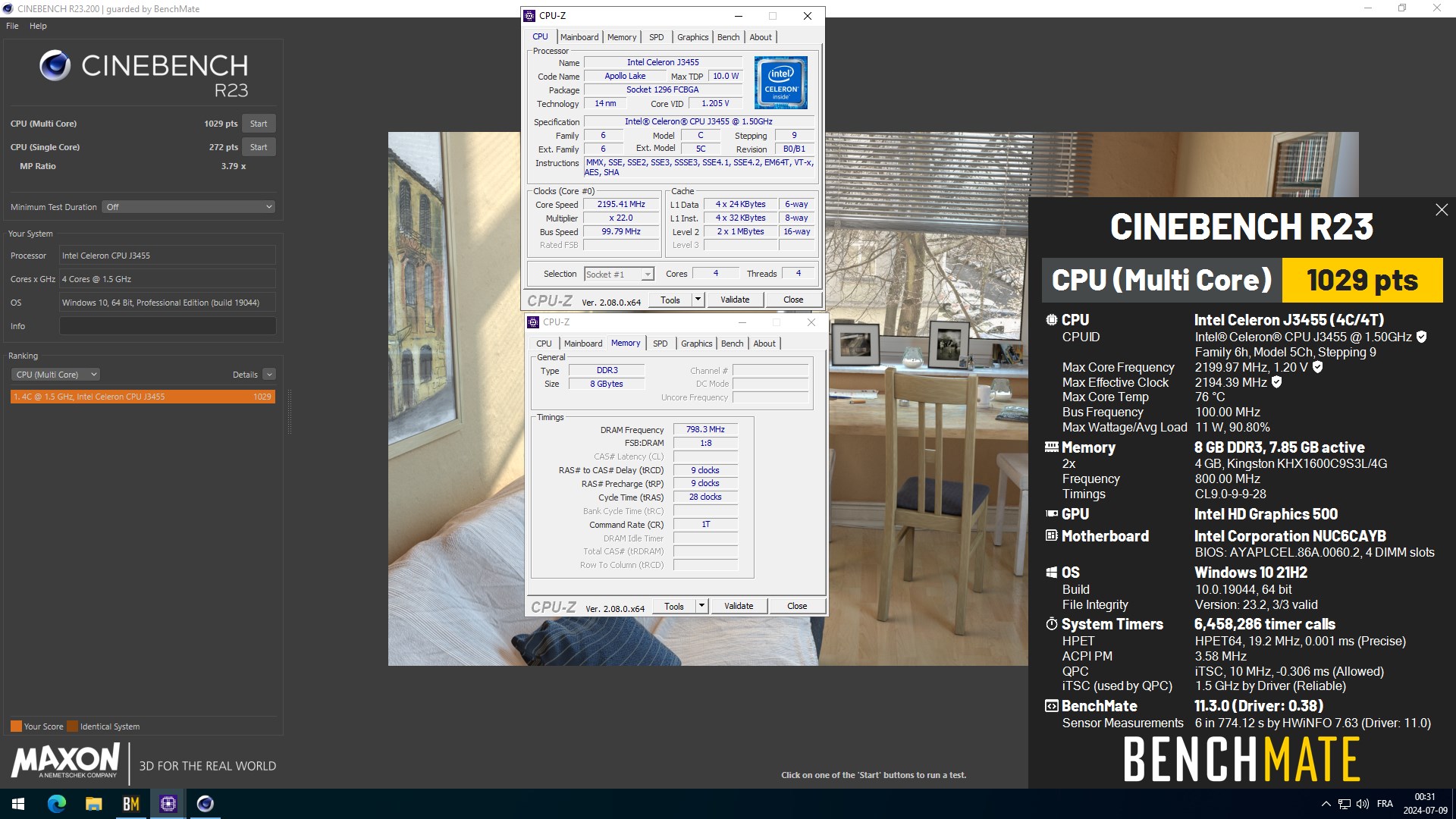The width and height of the screenshot is (1456, 819).
Task: Switch to About tab in top CPU-Z
Action: pos(761,37)
